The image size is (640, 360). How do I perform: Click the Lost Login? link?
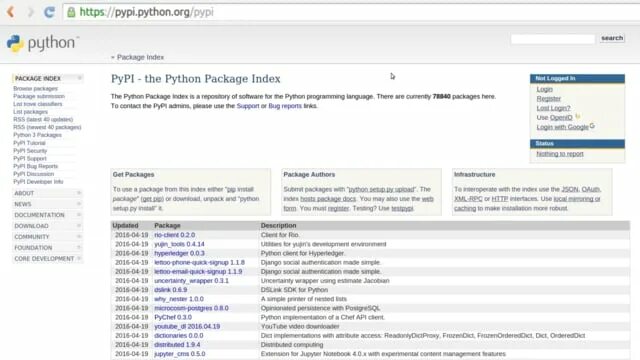[553, 108]
